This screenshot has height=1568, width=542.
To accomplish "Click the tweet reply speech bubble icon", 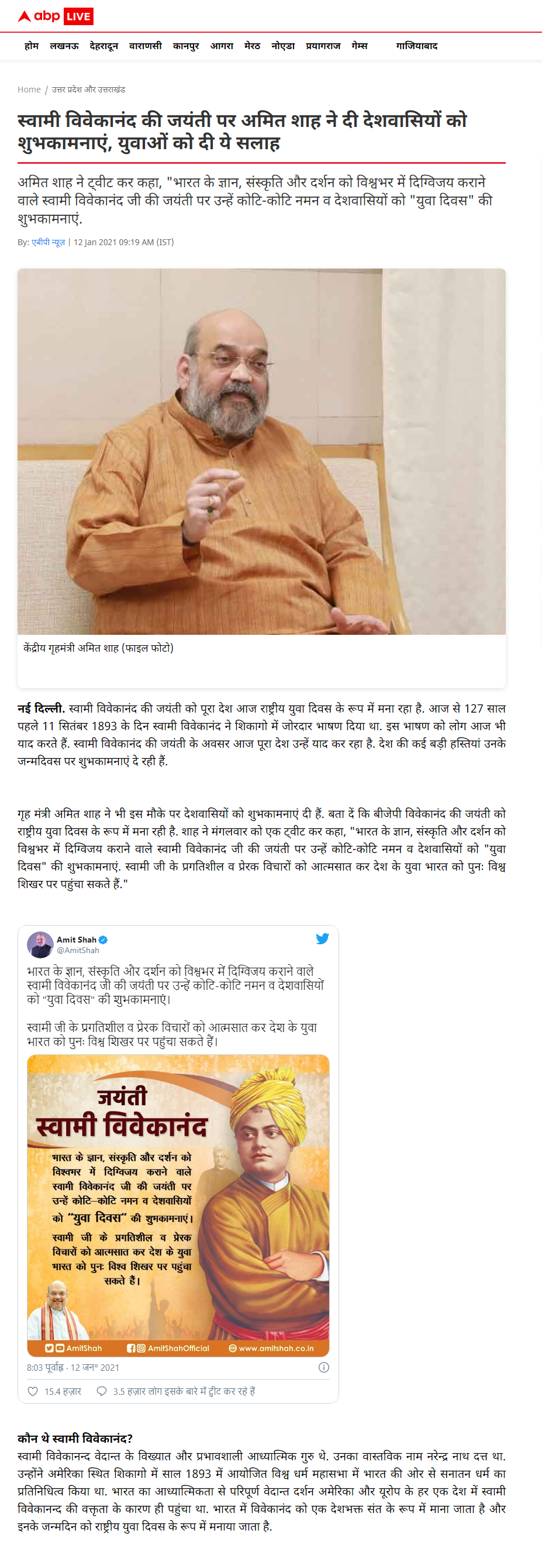I will tap(102, 1391).
